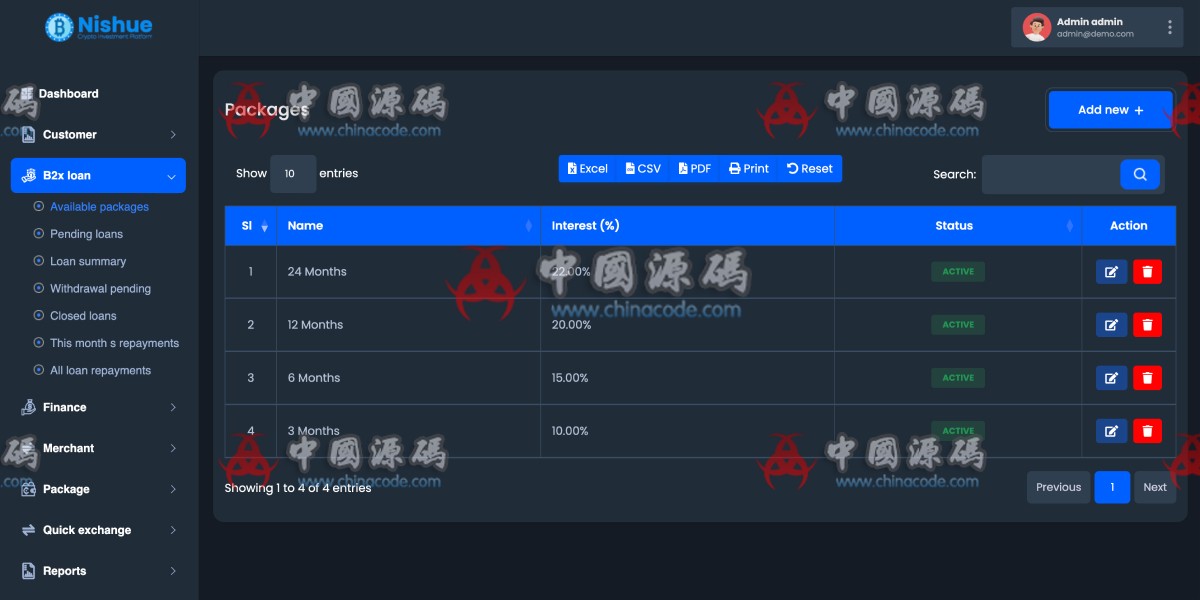The image size is (1200, 600).
Task: Export table to Excel
Action: (588, 169)
